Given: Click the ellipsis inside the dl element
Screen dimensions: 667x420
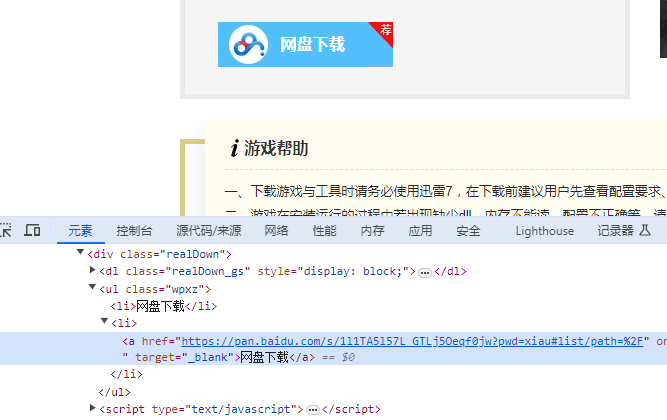Looking at the screenshot, I should coord(425,272).
